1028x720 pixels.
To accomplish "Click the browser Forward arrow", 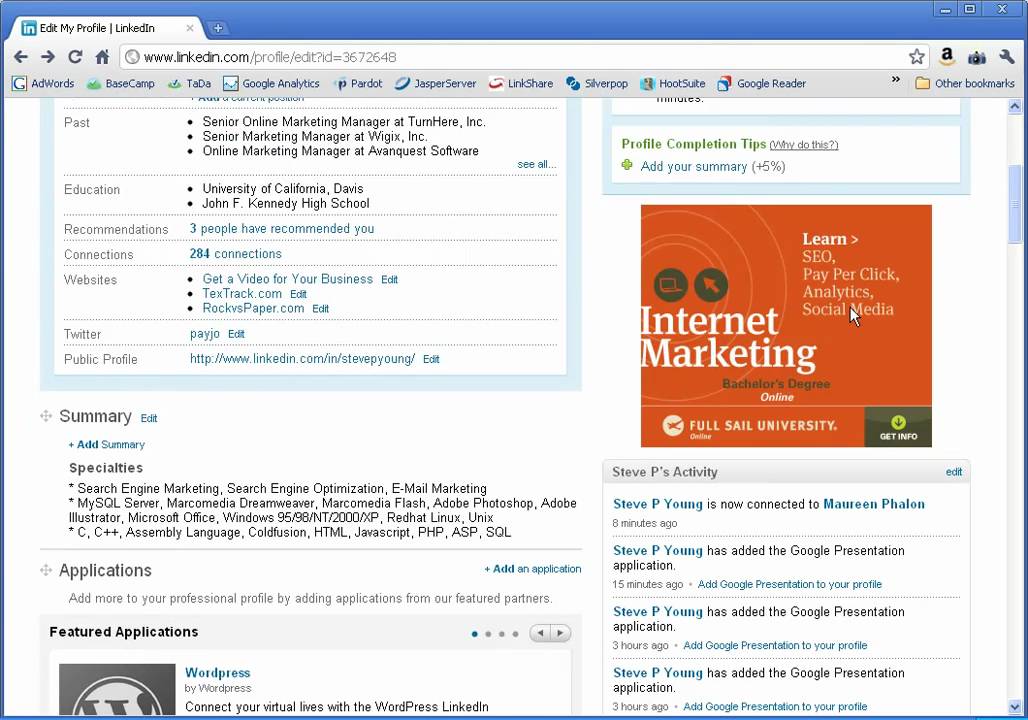I will click(x=48, y=57).
